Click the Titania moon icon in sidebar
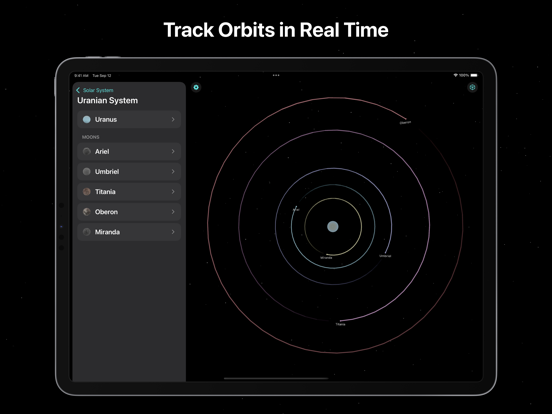Viewport: 552px width, 414px height. [x=87, y=192]
